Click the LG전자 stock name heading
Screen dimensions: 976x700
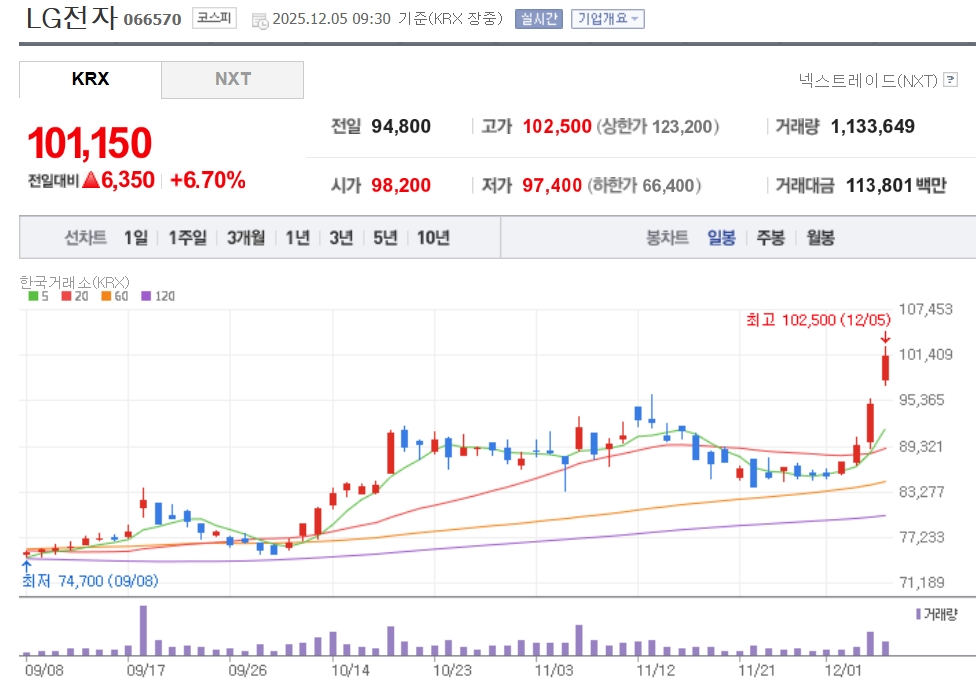click(71, 18)
